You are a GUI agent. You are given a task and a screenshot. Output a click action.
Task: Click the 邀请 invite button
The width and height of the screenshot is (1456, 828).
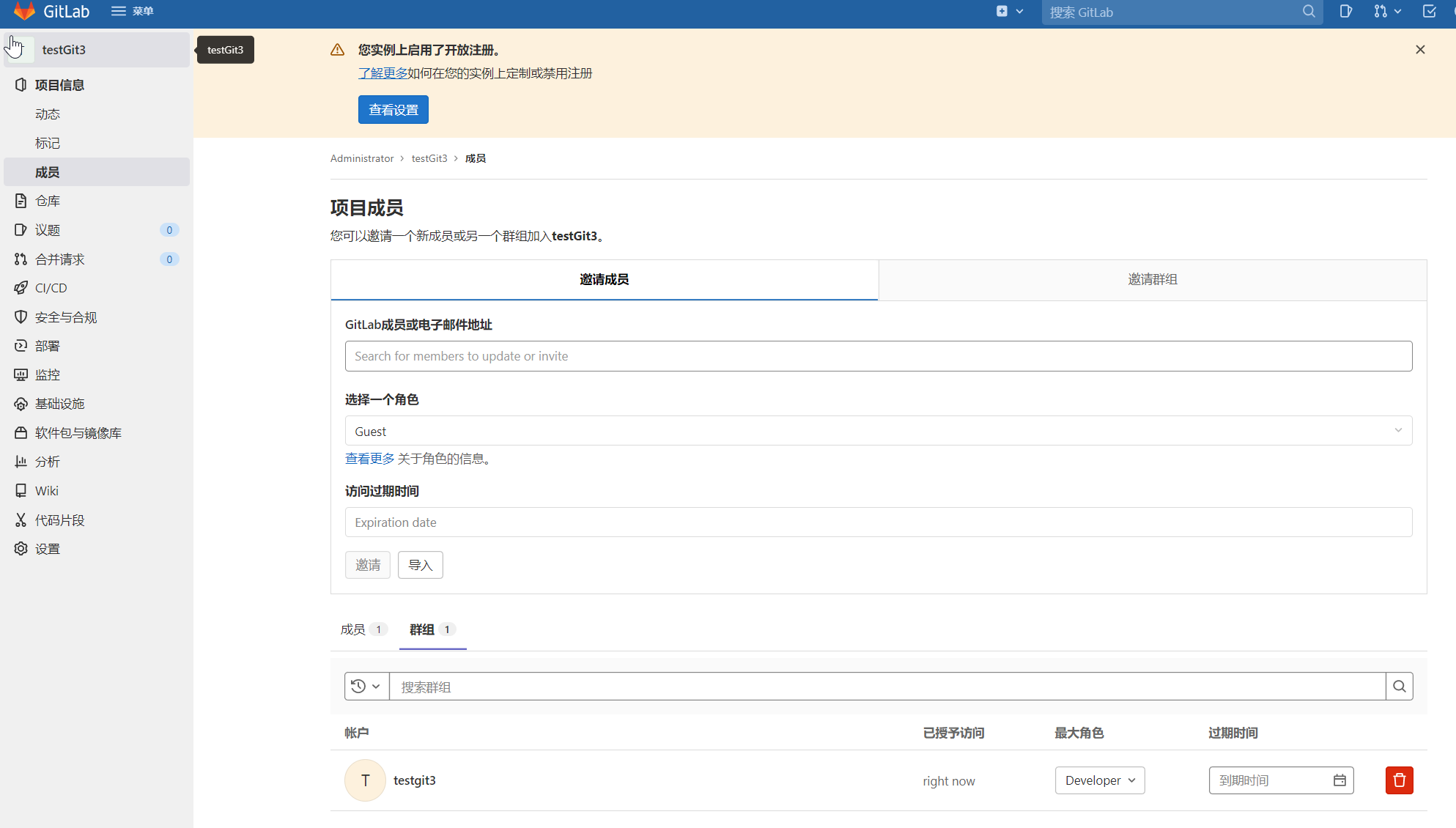368,565
